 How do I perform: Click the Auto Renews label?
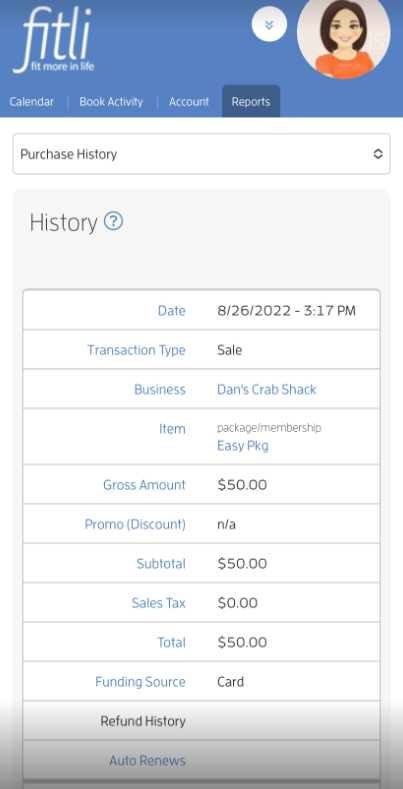147,760
